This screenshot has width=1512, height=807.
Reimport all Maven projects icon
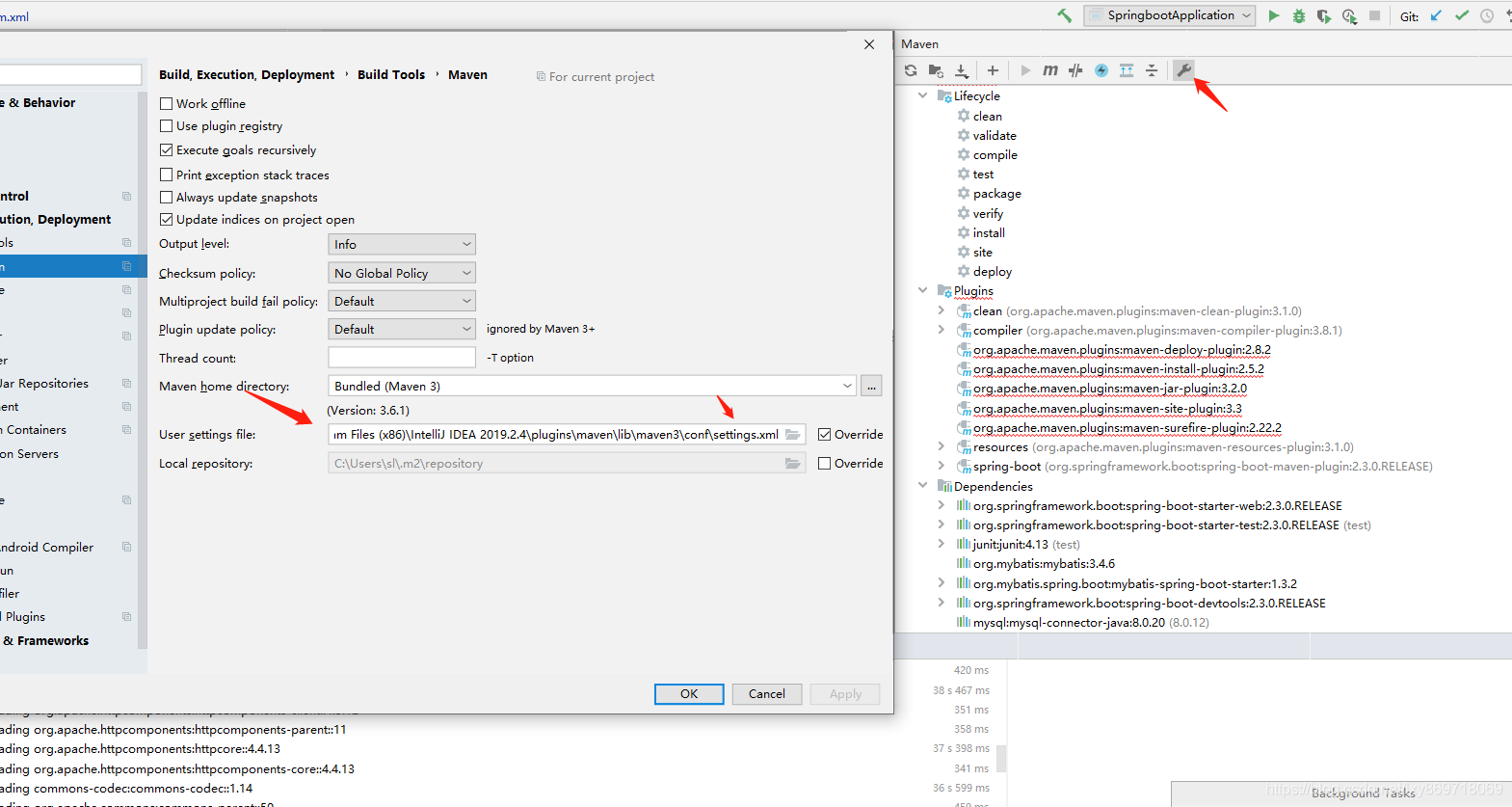(x=911, y=70)
